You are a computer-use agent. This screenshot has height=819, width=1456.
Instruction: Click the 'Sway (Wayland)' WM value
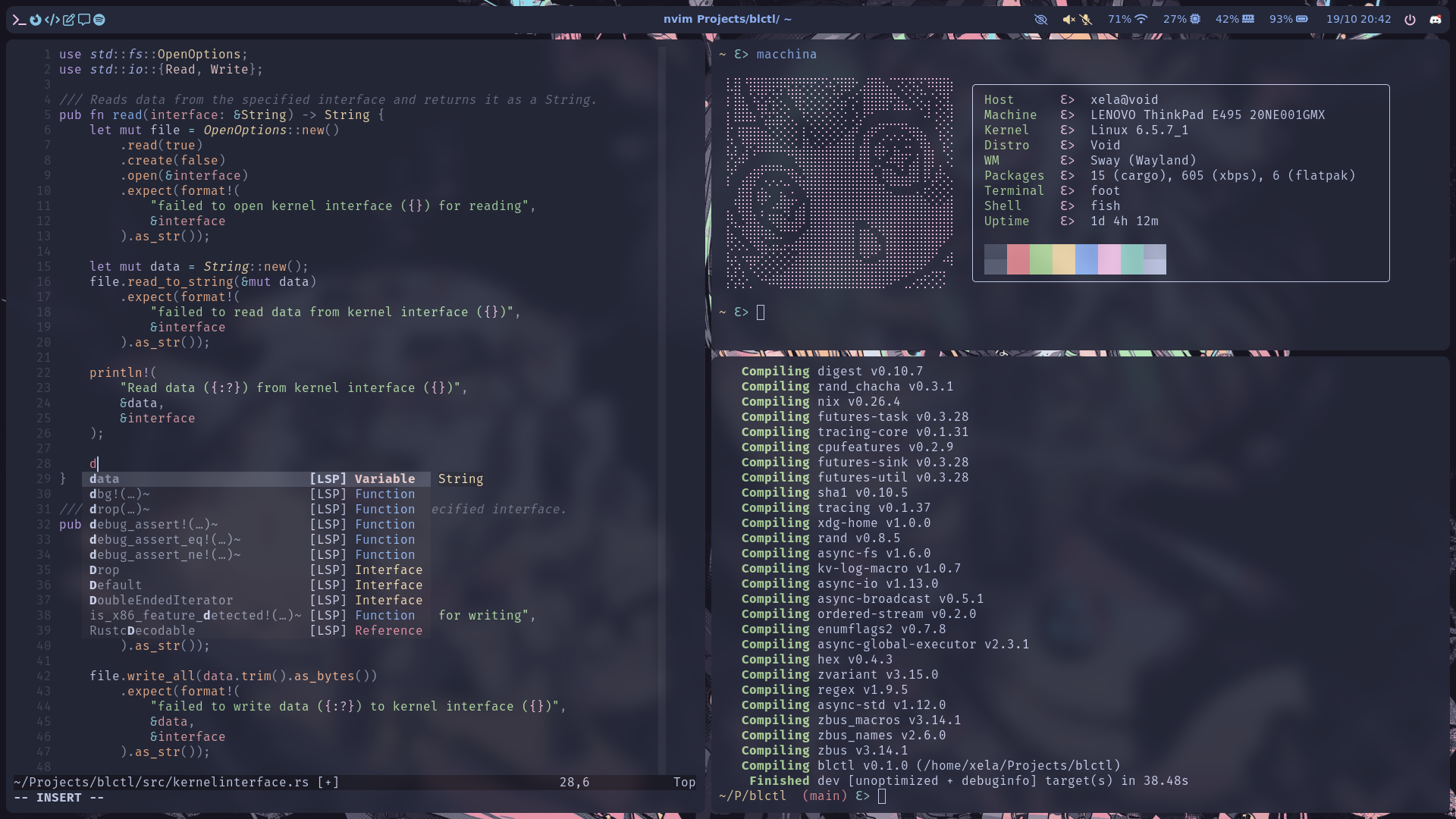click(x=1143, y=161)
